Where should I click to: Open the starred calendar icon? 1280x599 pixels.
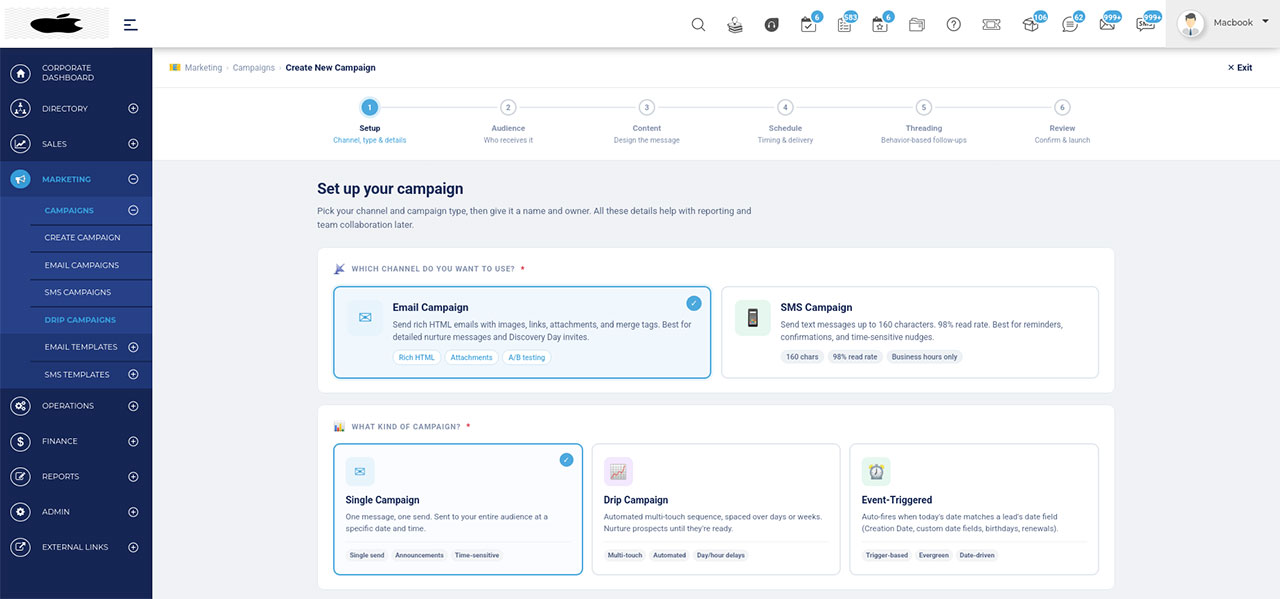880,25
